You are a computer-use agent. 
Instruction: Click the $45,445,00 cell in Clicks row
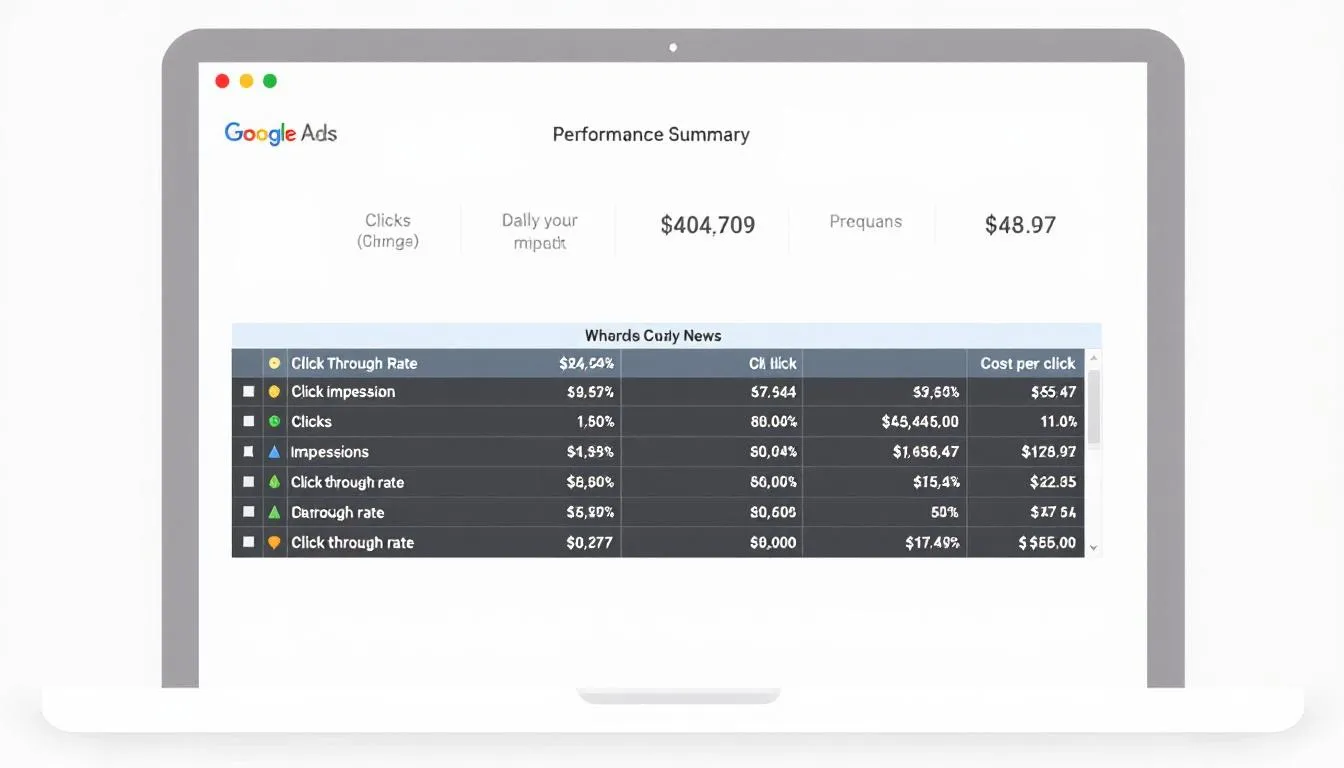[x=920, y=422]
